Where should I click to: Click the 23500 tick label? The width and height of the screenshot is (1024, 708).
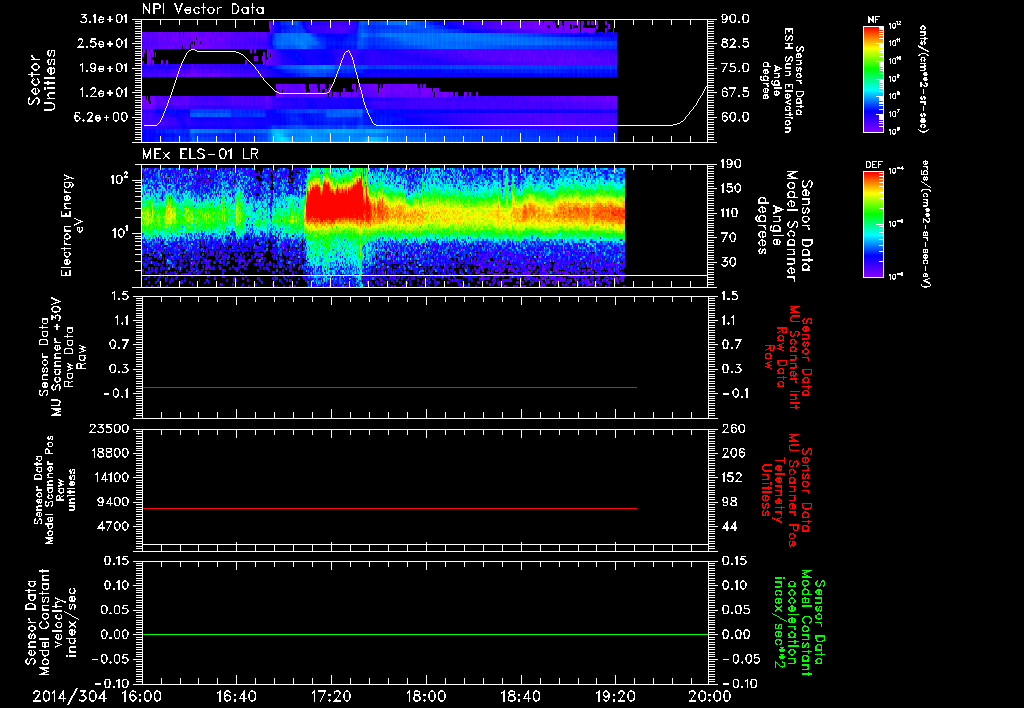110,428
